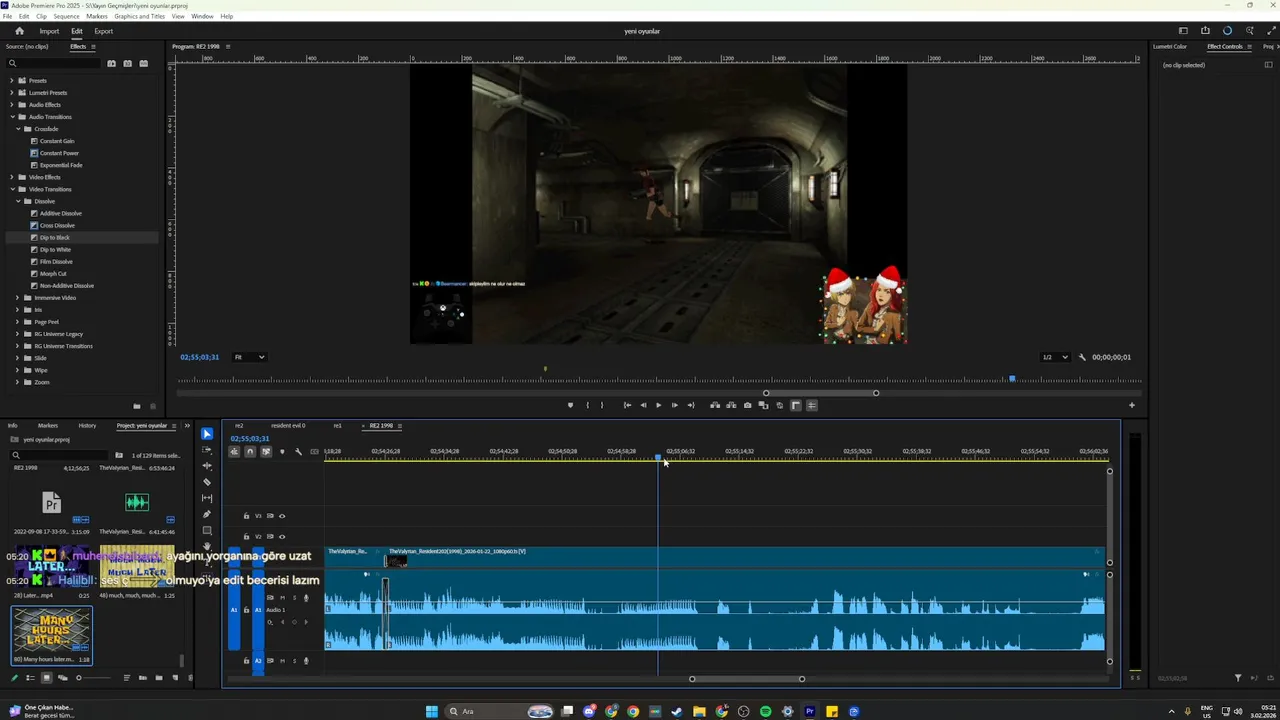Hide track V2 with its eye icon
Screen dimensions: 1280x720
282,536
